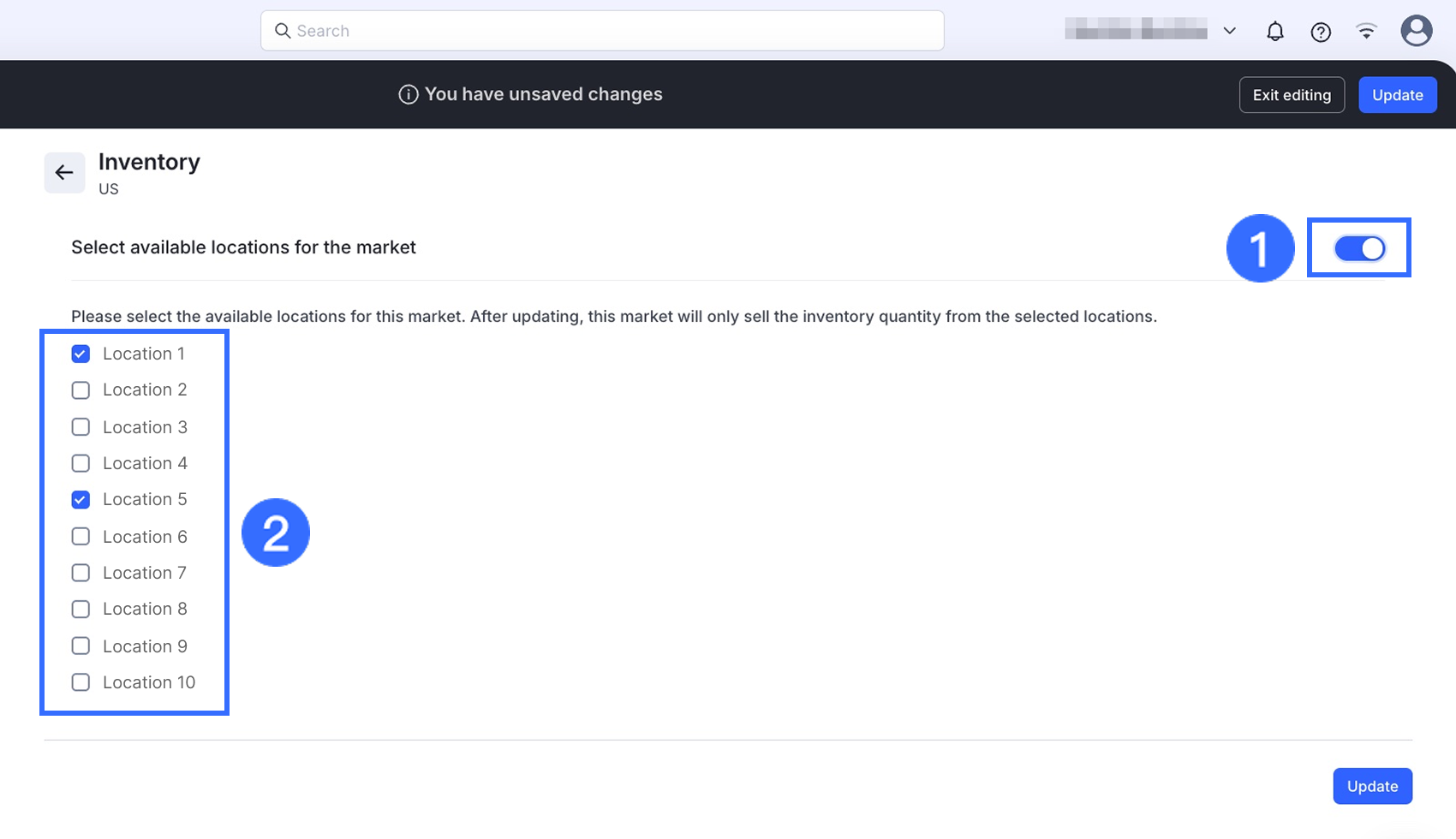Click the search magnifier icon

pos(282,31)
